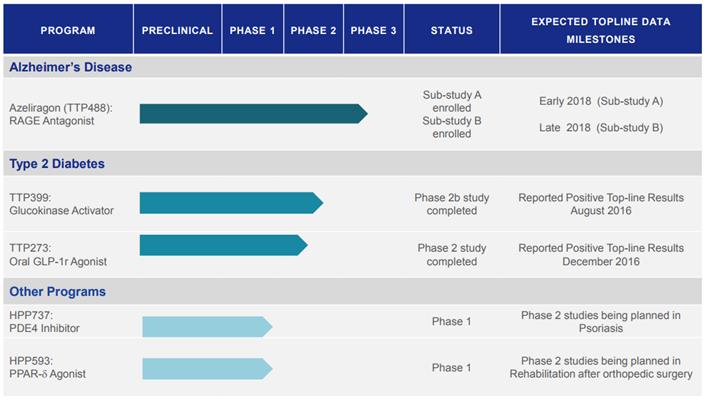
Task: Click the PHASE 3 column header
Action: tap(374, 30)
